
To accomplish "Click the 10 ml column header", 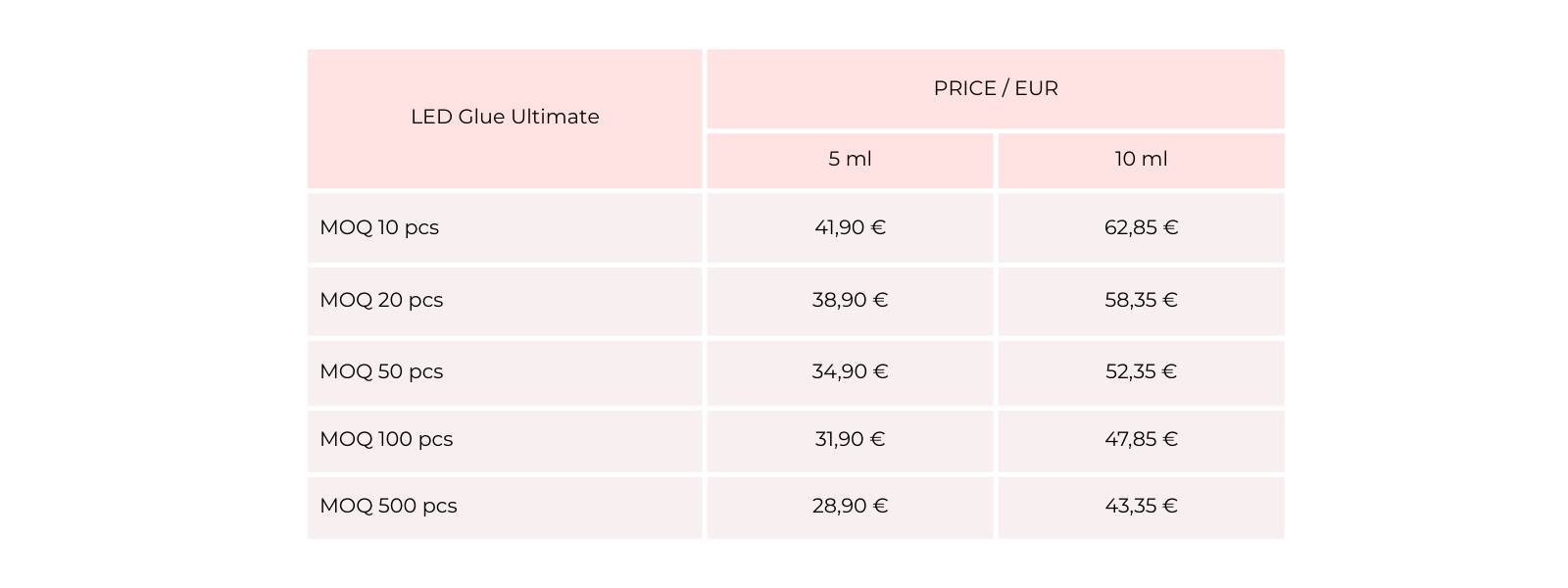I will tap(1141, 159).
